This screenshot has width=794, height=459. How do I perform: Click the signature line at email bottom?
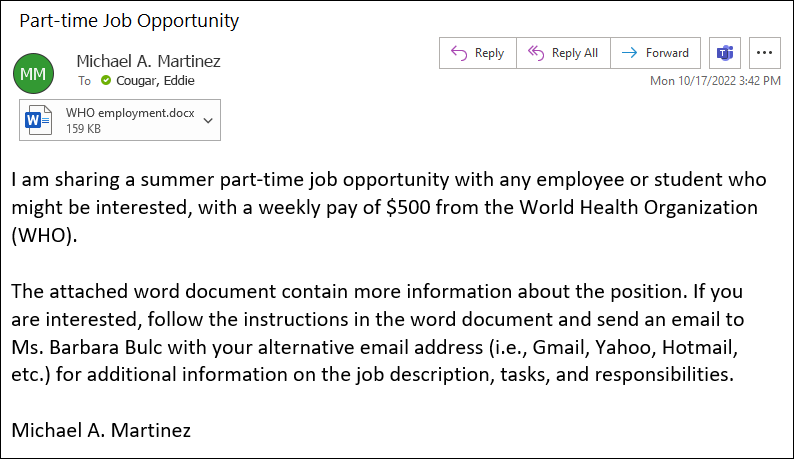[101, 431]
